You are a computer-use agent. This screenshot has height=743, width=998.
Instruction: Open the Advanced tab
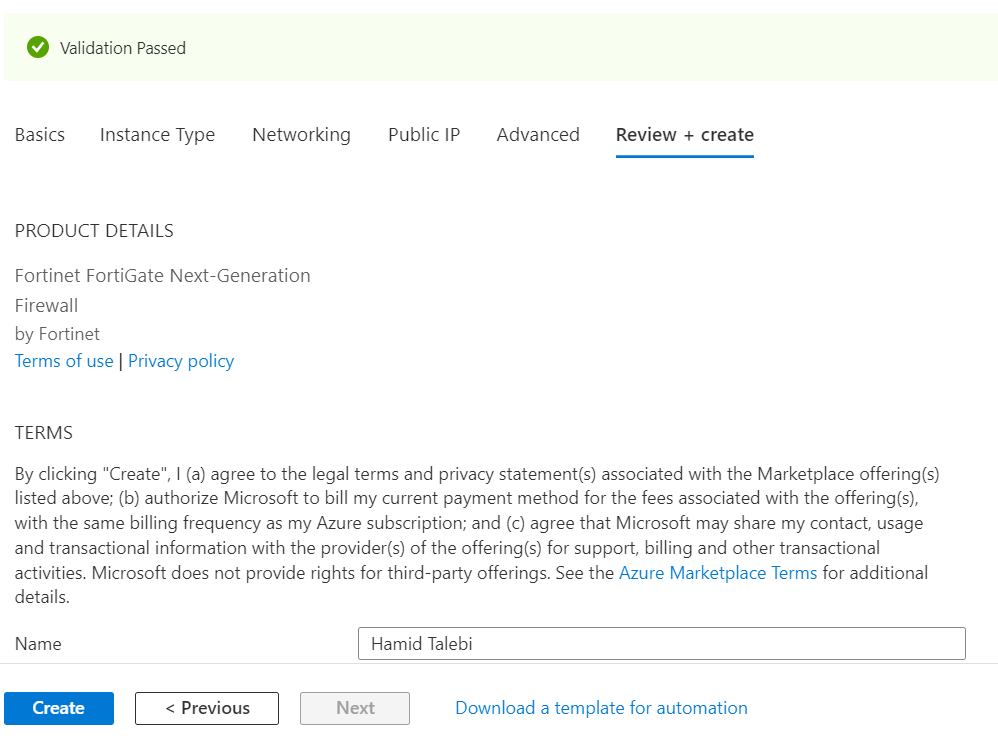(538, 135)
